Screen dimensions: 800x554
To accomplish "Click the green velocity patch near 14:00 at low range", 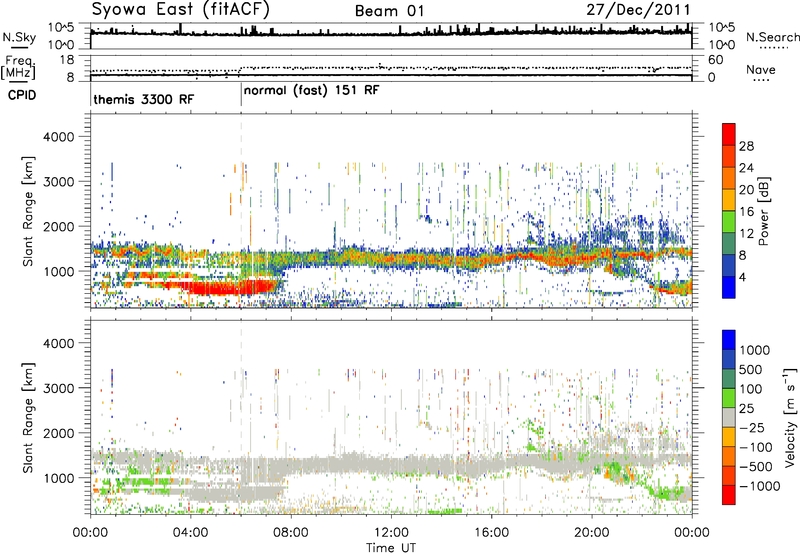I will [x=445, y=511].
